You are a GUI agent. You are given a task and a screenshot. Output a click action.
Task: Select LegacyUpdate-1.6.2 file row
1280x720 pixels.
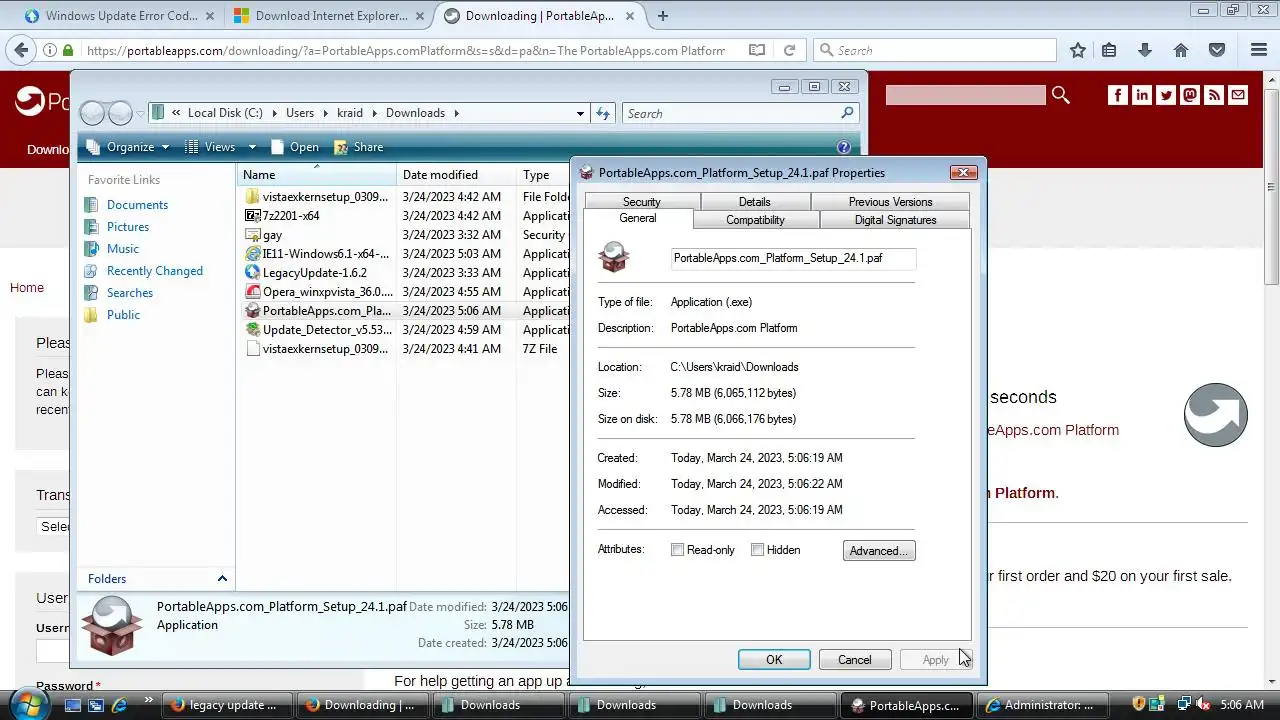tap(317, 273)
